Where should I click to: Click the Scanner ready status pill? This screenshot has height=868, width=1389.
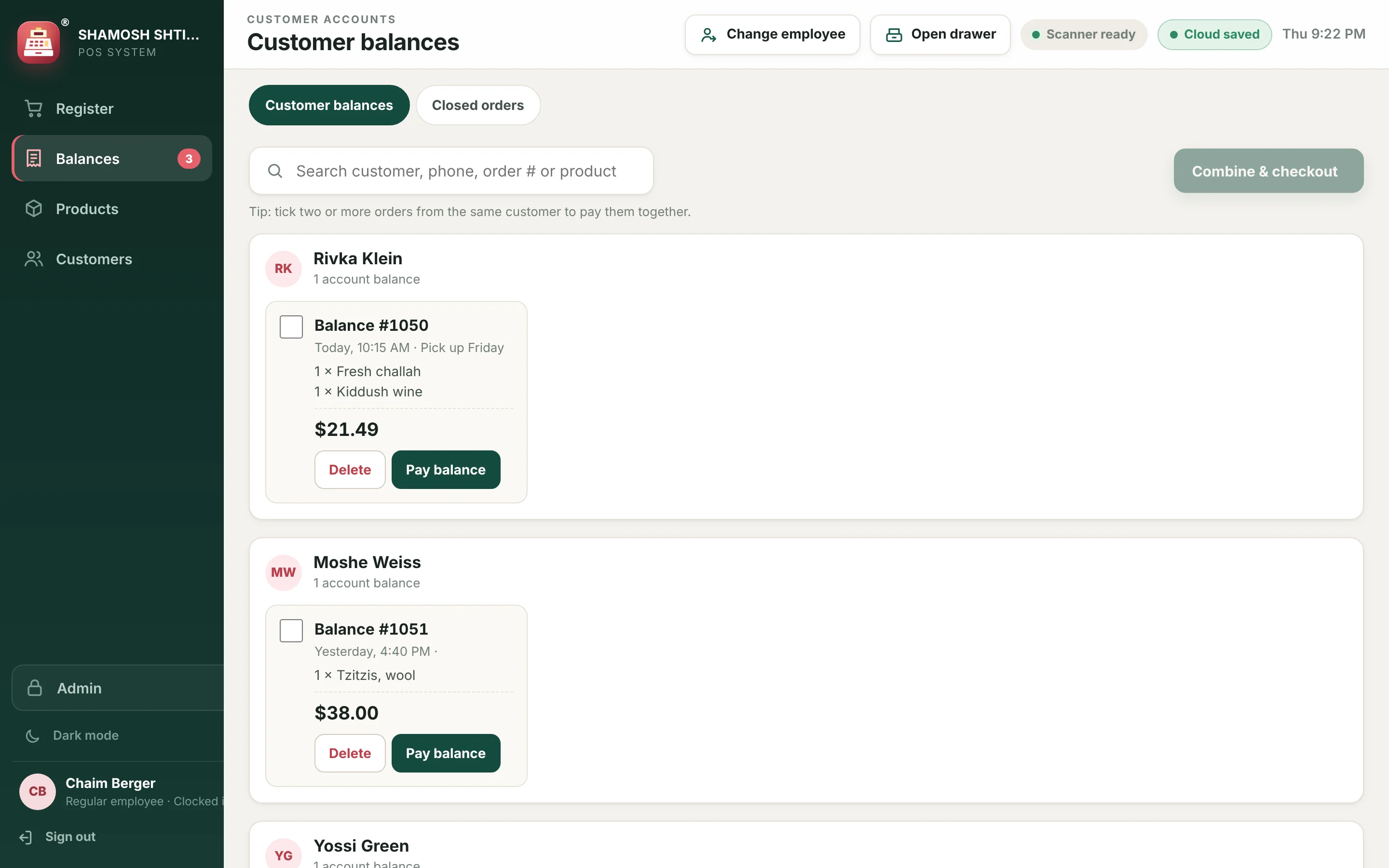coord(1084,34)
